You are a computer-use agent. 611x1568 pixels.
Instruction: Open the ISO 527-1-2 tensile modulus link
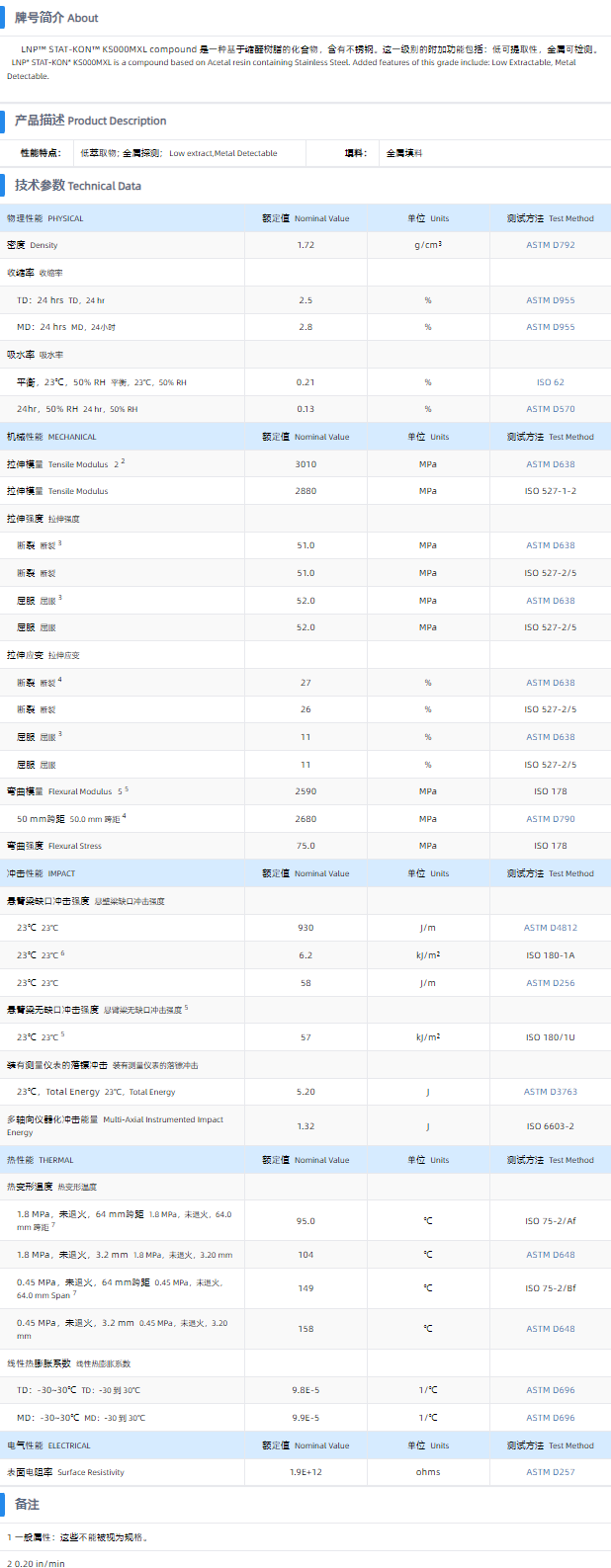tap(550, 491)
